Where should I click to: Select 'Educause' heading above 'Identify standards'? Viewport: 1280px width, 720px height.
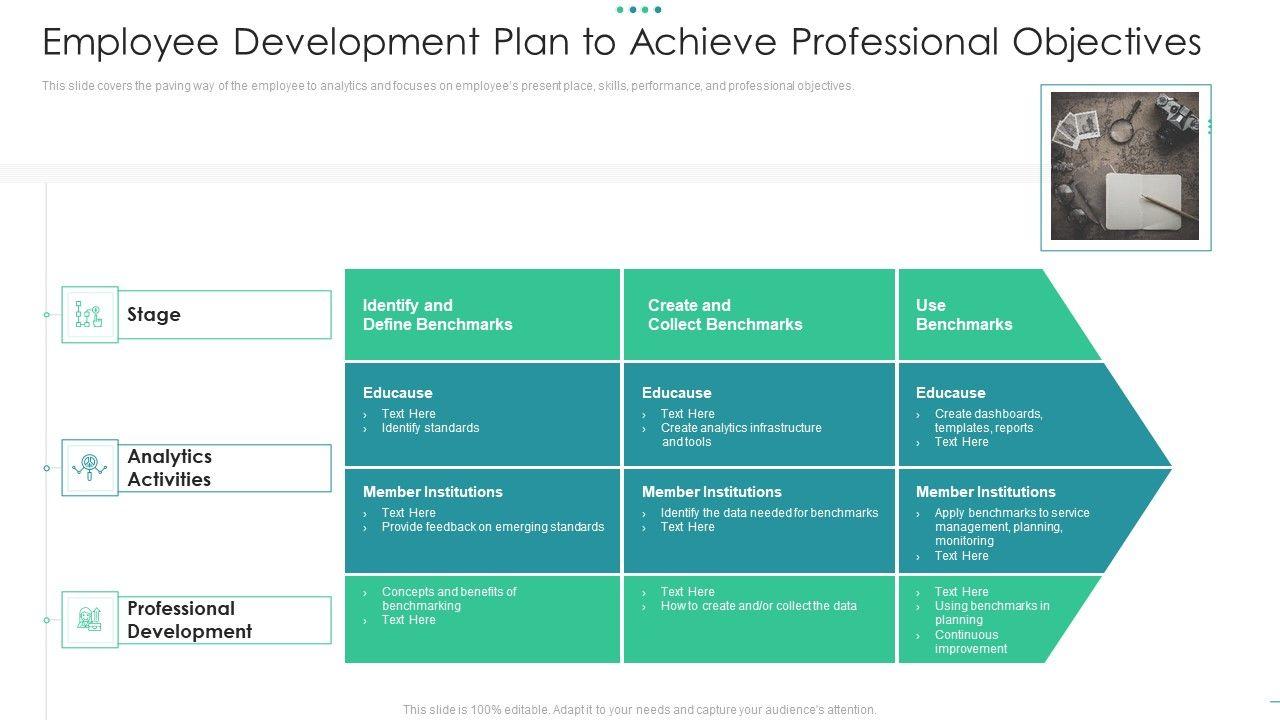pyautogui.click(x=398, y=393)
